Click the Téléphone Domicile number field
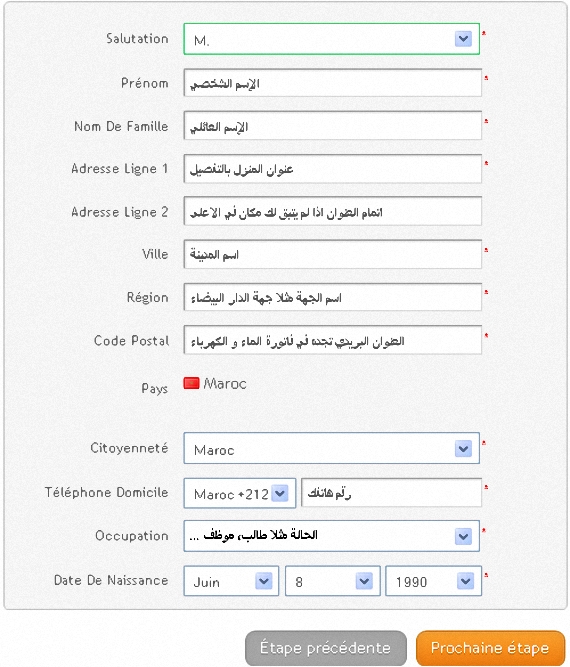Screen dimensions: 570x667 (x=391, y=493)
